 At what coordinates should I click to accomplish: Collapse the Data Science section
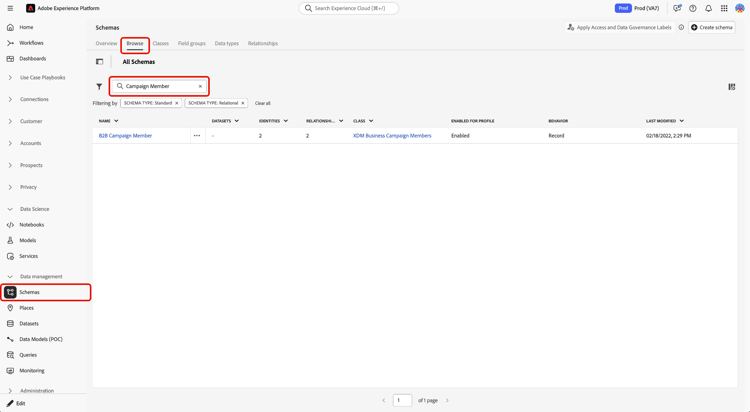coord(10,210)
